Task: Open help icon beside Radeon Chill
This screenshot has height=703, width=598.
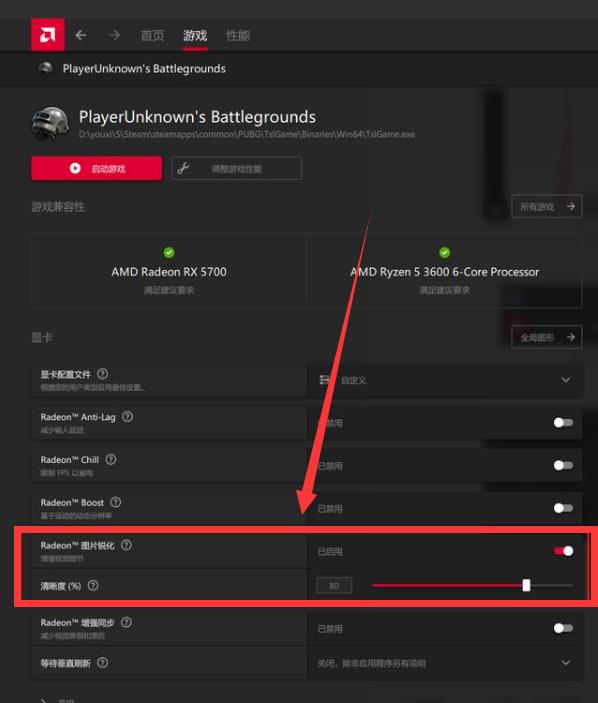Action: (x=111, y=460)
